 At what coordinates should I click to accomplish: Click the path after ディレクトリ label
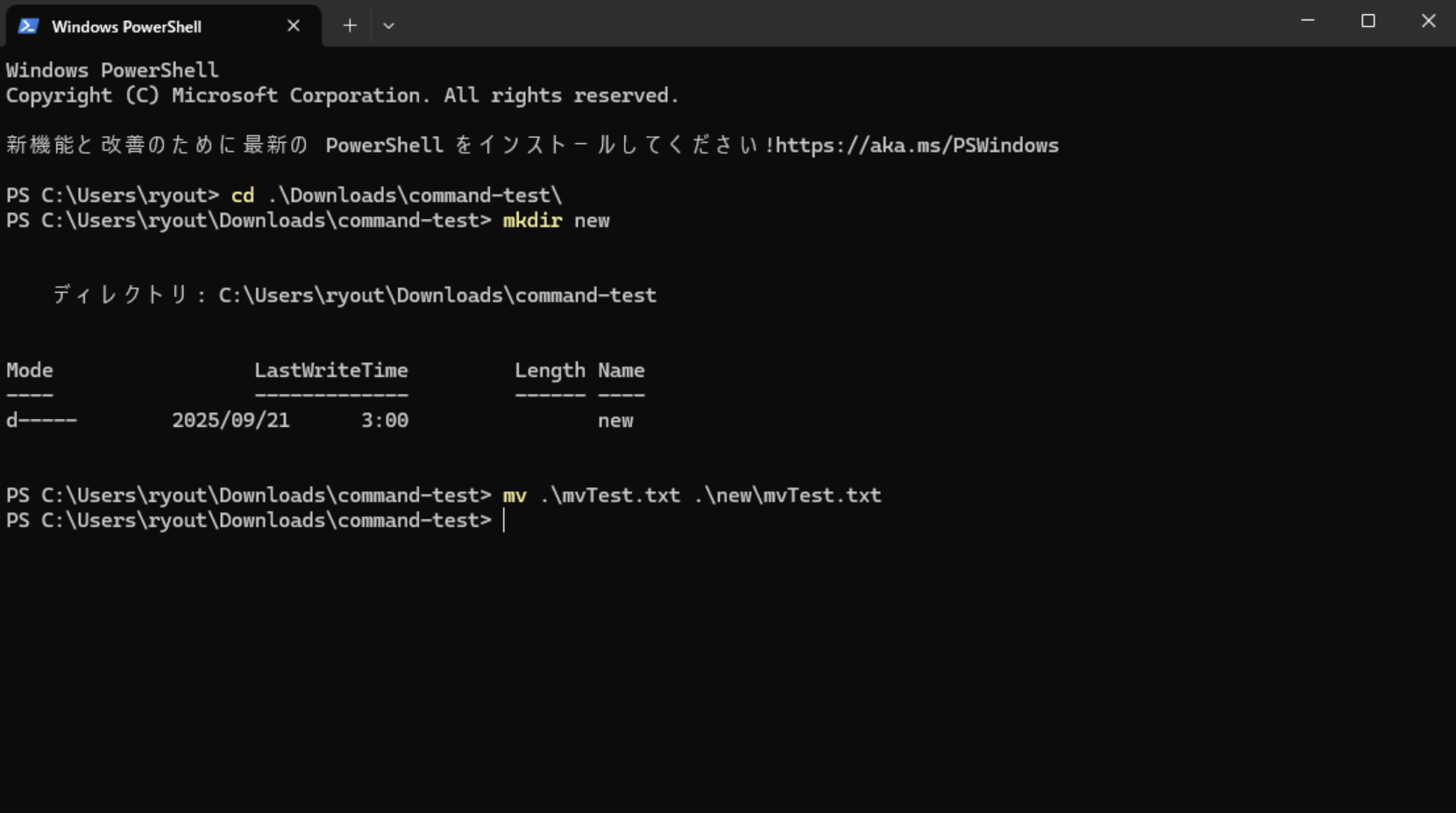[437, 296]
